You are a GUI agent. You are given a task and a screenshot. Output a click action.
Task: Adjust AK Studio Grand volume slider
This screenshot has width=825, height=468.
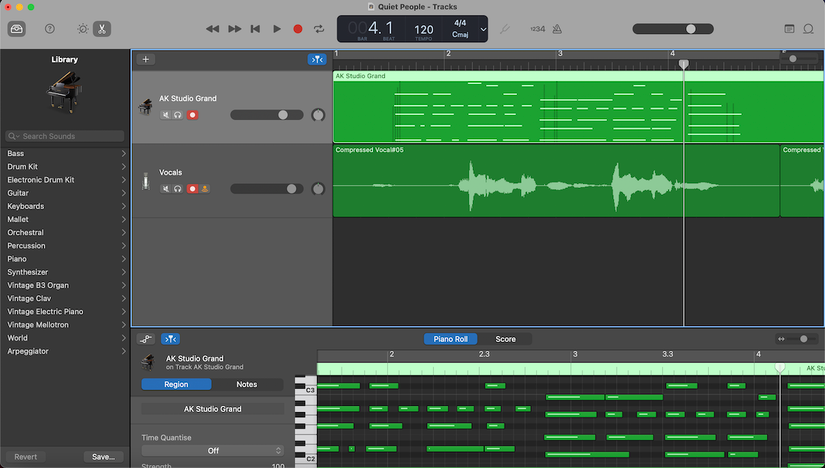pos(267,115)
